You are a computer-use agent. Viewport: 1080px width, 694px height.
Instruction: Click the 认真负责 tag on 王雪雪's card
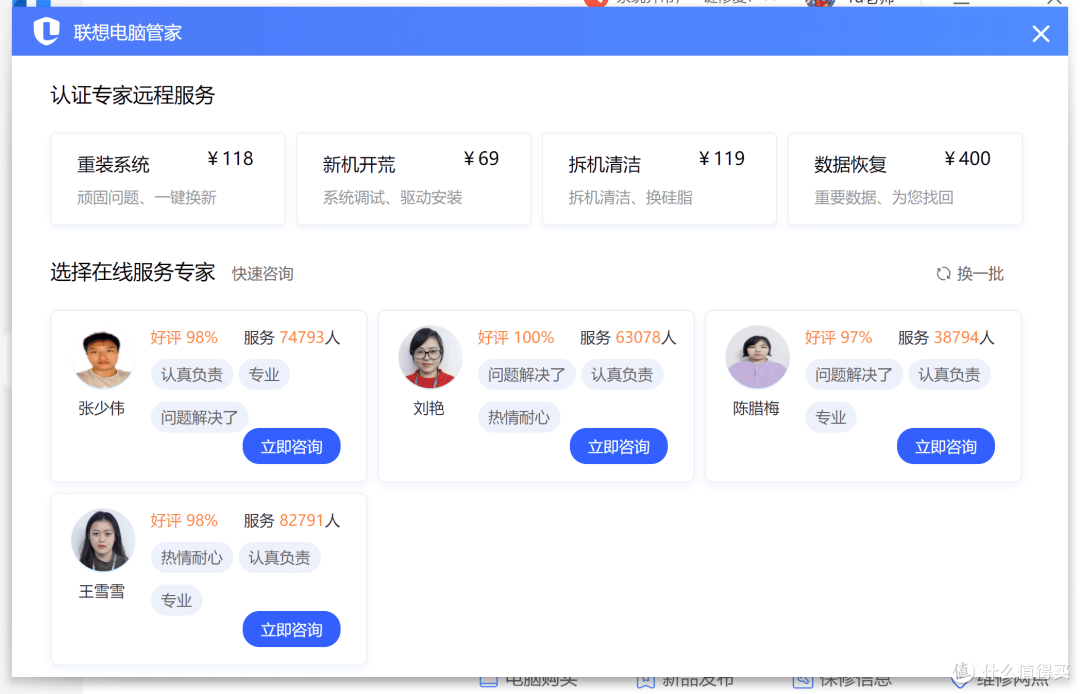click(279, 558)
